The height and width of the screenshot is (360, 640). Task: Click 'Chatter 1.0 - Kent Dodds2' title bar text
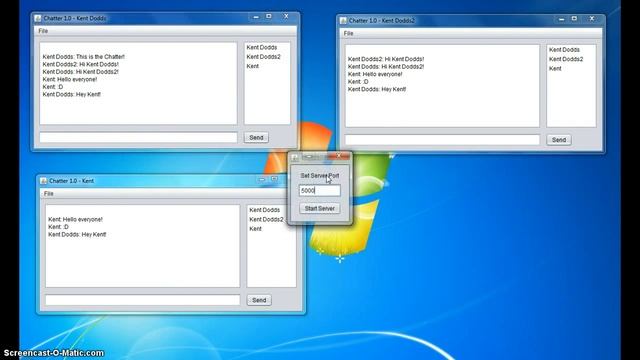pos(381,20)
